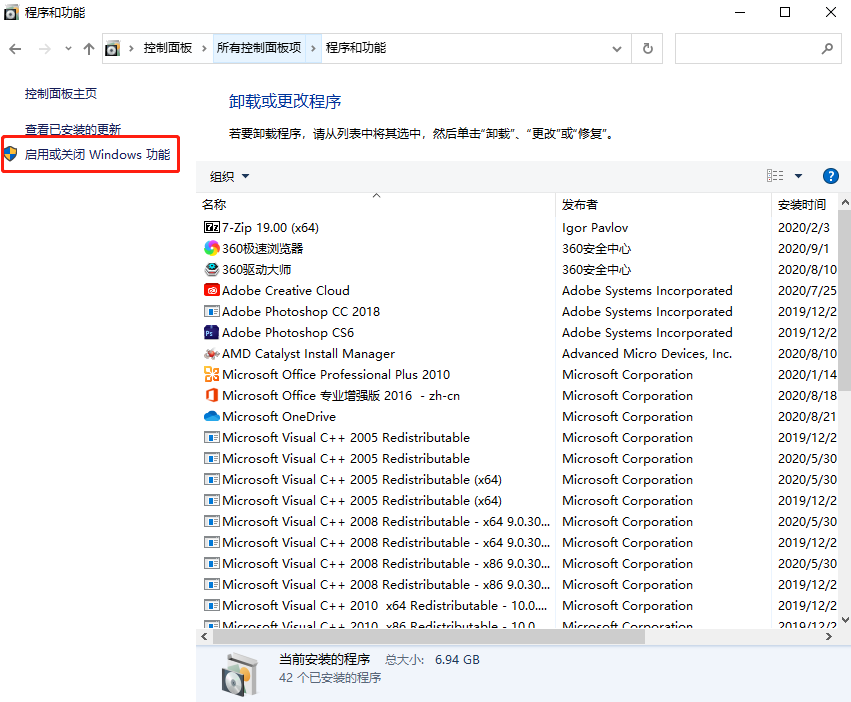851x702 pixels.
Task: Open the Help with the blue question mark icon
Action: pos(831,175)
